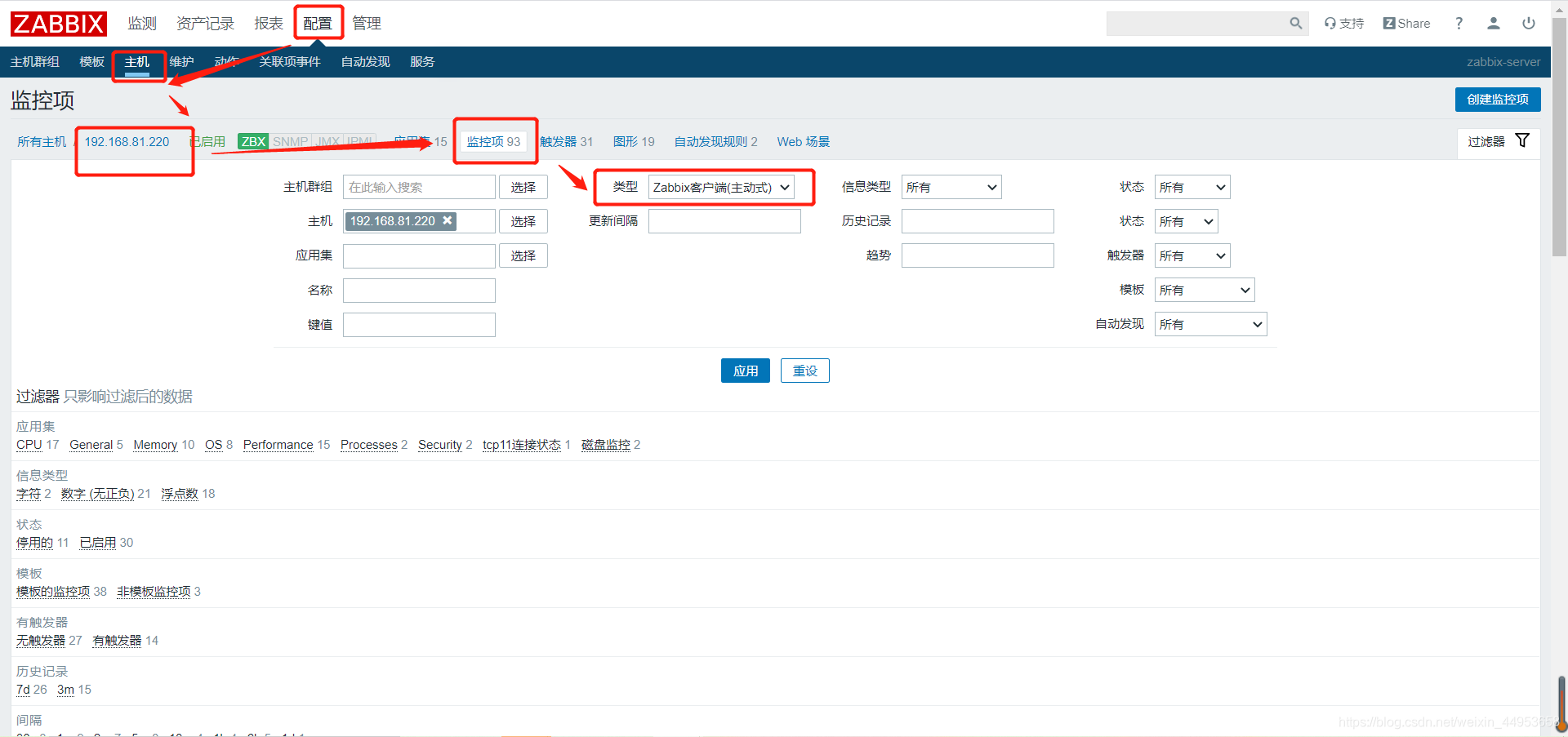Click the 名称 input field
The height and width of the screenshot is (737, 1568).
click(419, 290)
